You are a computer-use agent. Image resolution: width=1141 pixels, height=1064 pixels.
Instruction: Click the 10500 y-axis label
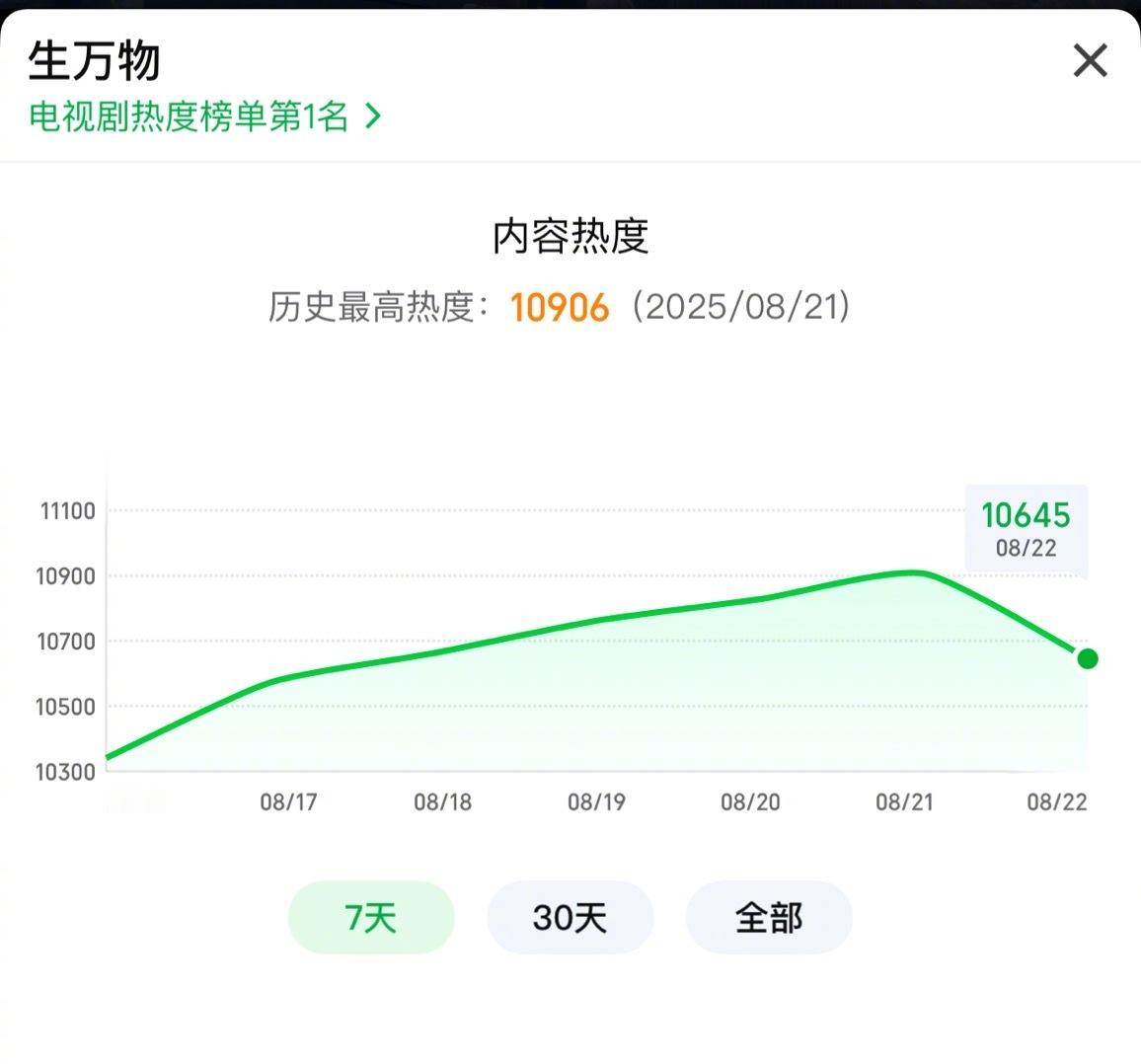[x=65, y=707]
